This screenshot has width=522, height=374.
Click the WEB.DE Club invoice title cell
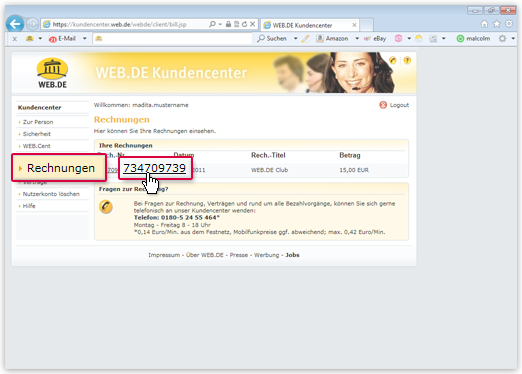tap(269, 170)
